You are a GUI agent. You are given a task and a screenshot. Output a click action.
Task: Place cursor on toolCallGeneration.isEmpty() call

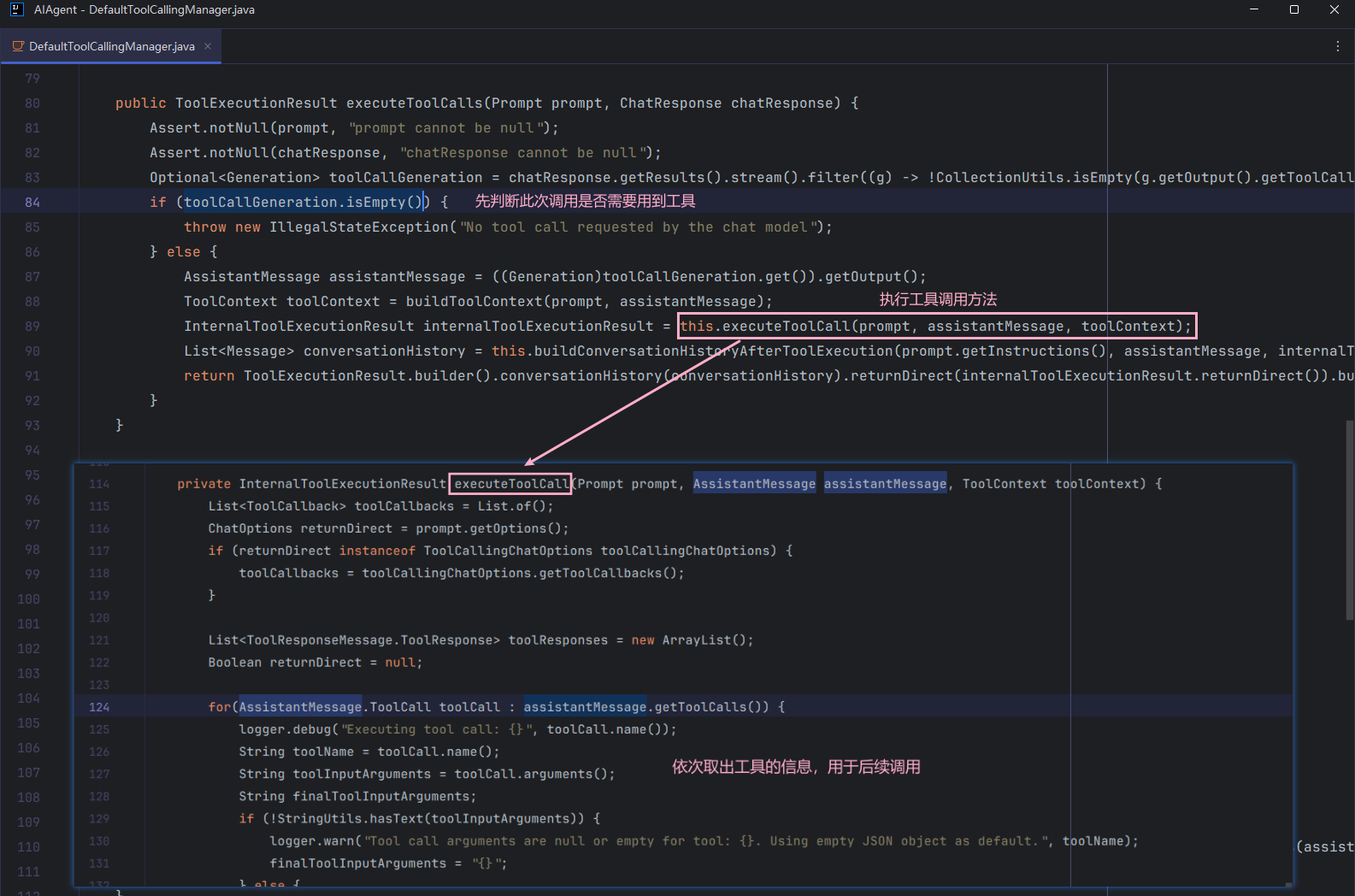pos(303,203)
